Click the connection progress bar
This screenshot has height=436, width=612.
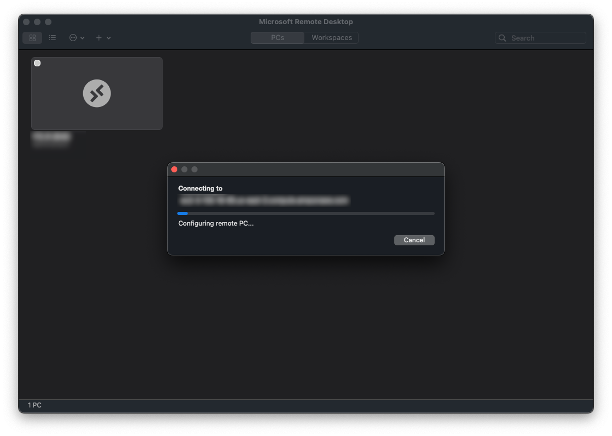point(306,214)
